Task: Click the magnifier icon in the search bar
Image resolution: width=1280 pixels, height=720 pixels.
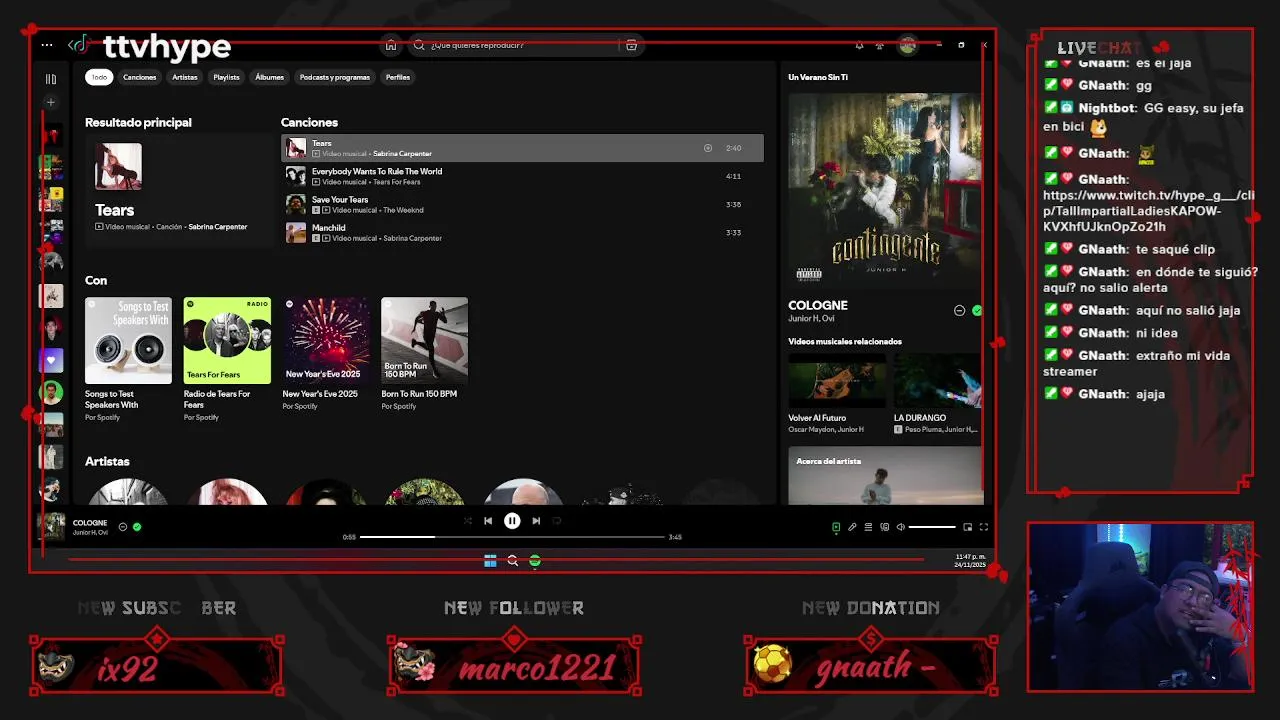Action: (419, 45)
